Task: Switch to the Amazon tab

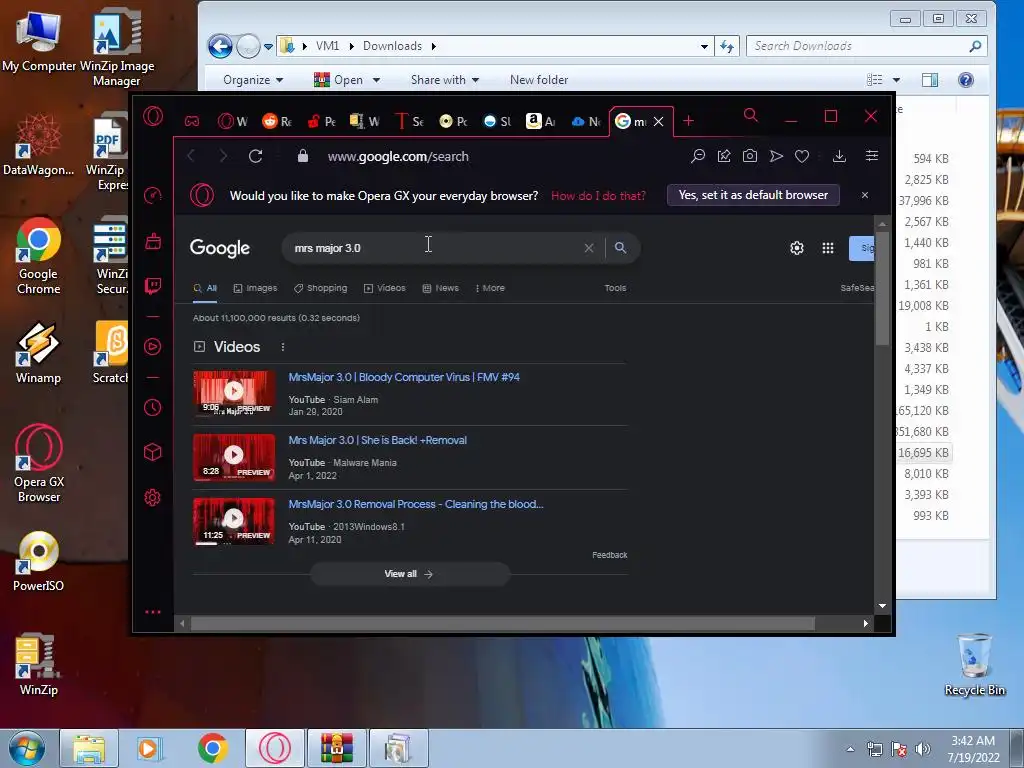Action: tap(541, 121)
